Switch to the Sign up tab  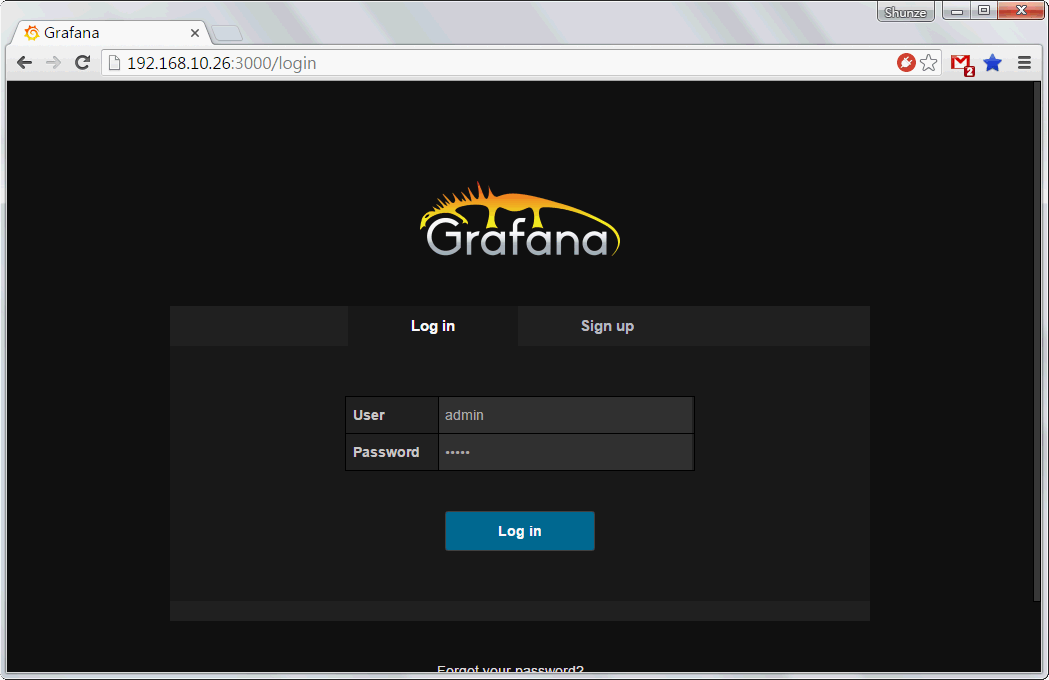(x=607, y=326)
